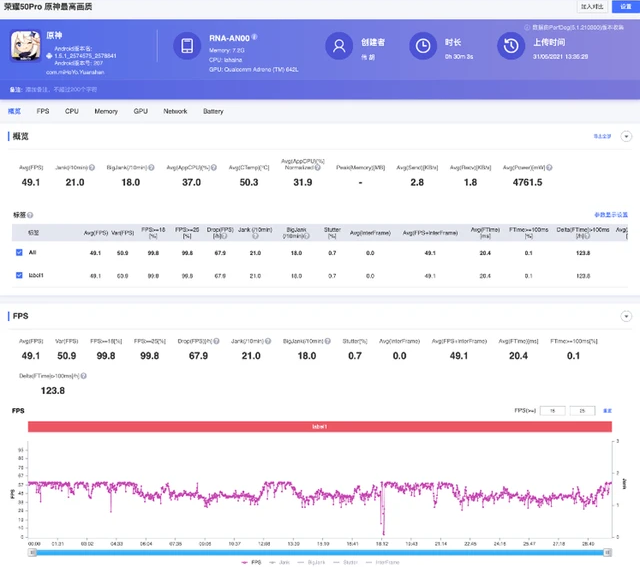Click the upload time history icon
The height and width of the screenshot is (575, 641).
point(512,46)
